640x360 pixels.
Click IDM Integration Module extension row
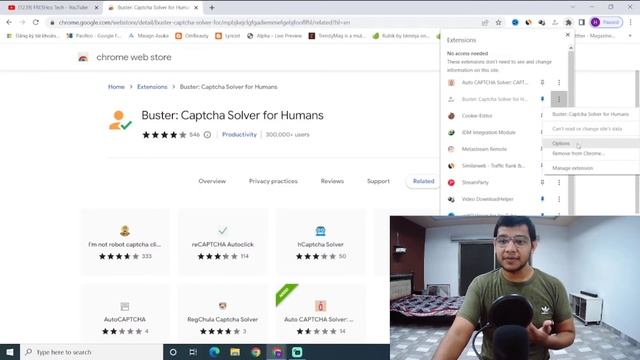488,133
